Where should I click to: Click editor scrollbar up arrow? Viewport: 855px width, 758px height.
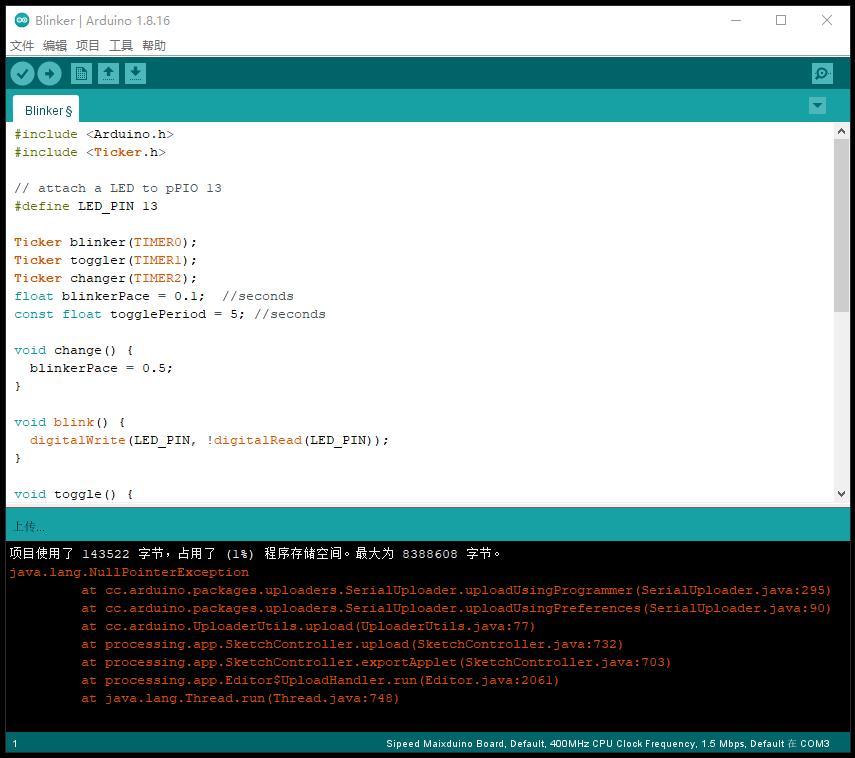pyautogui.click(x=841, y=131)
